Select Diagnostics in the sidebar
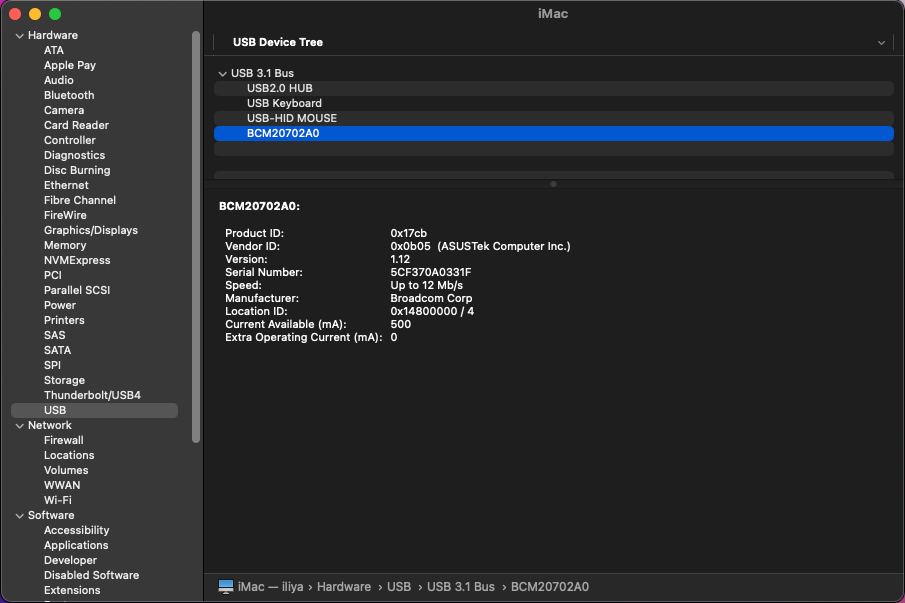The image size is (905, 603). (x=74, y=155)
